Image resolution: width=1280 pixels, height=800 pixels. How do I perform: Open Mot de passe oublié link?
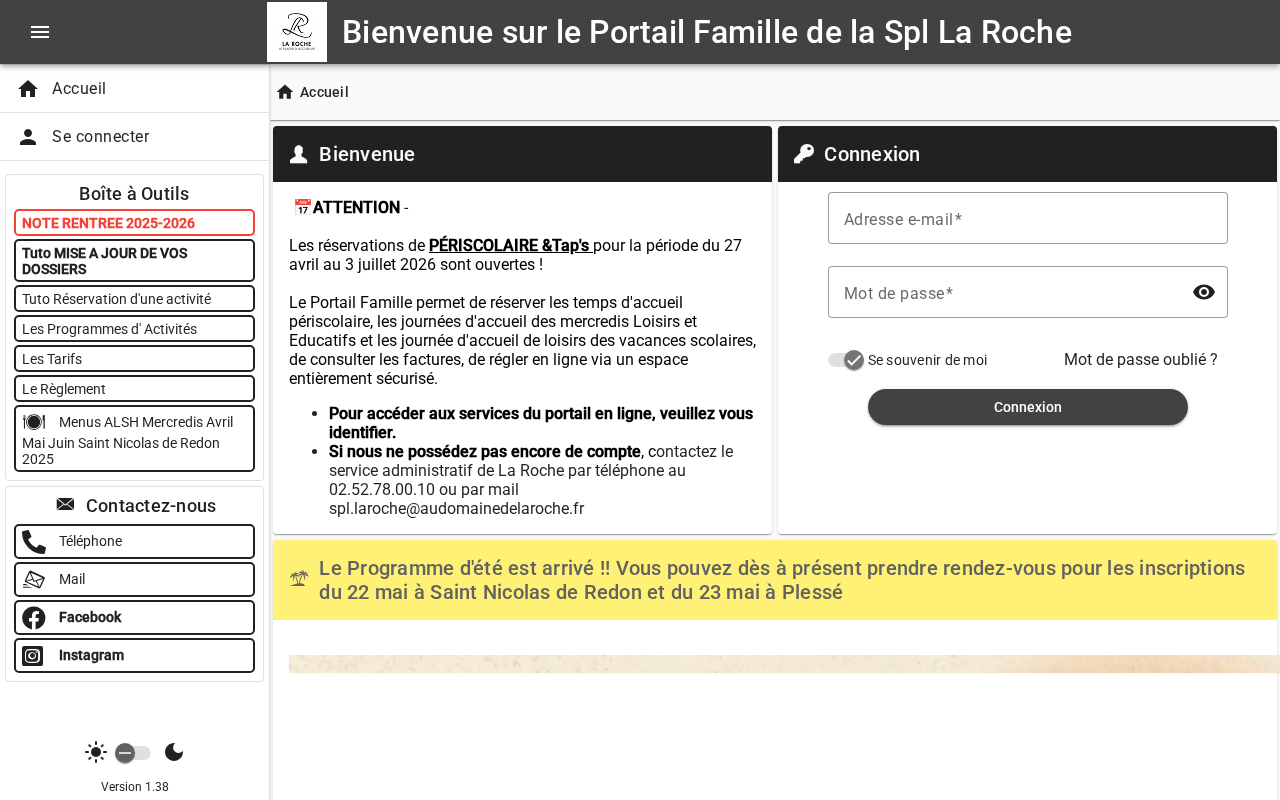tap(1141, 360)
